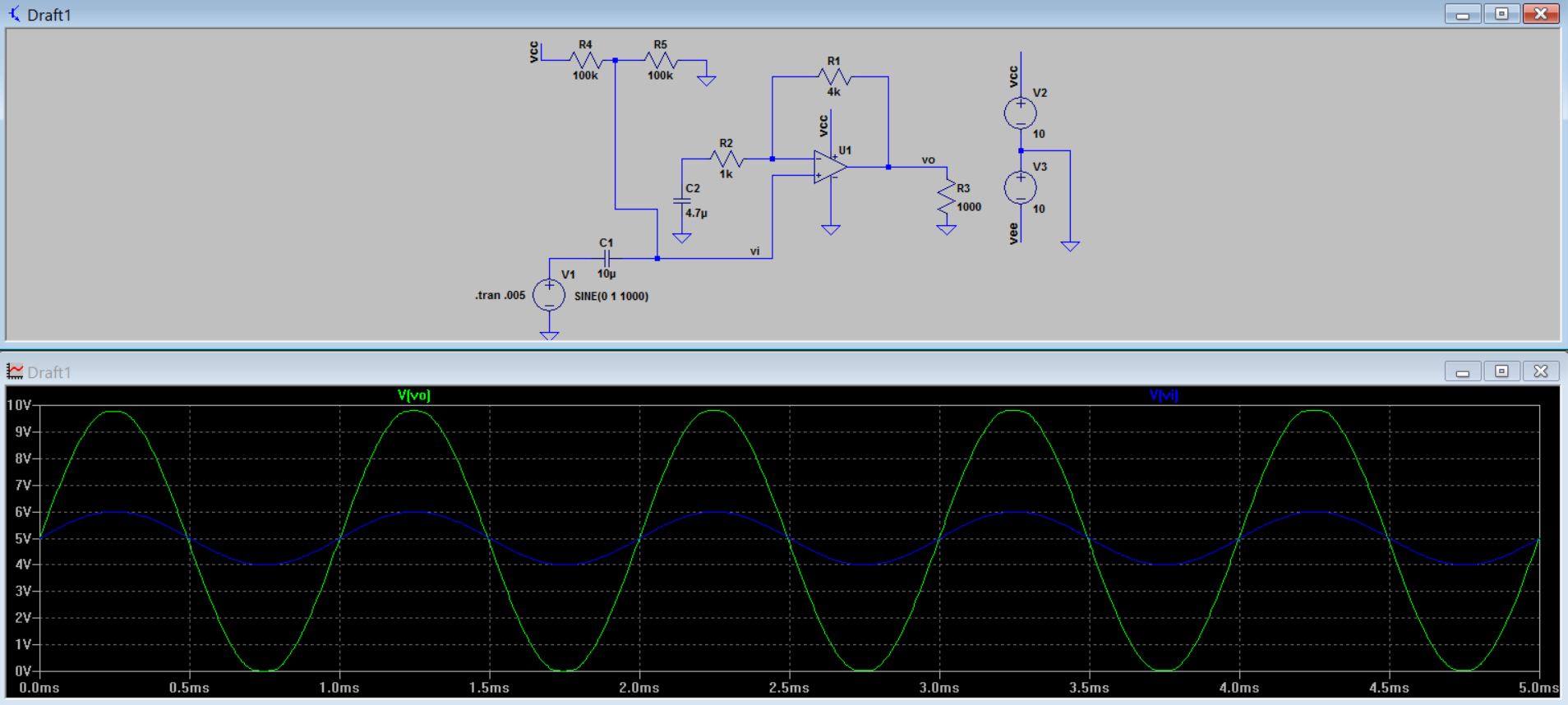Click the SINE(0 1 1000) source value
Image resolution: width=1568 pixels, height=705 pixels.
(611, 296)
